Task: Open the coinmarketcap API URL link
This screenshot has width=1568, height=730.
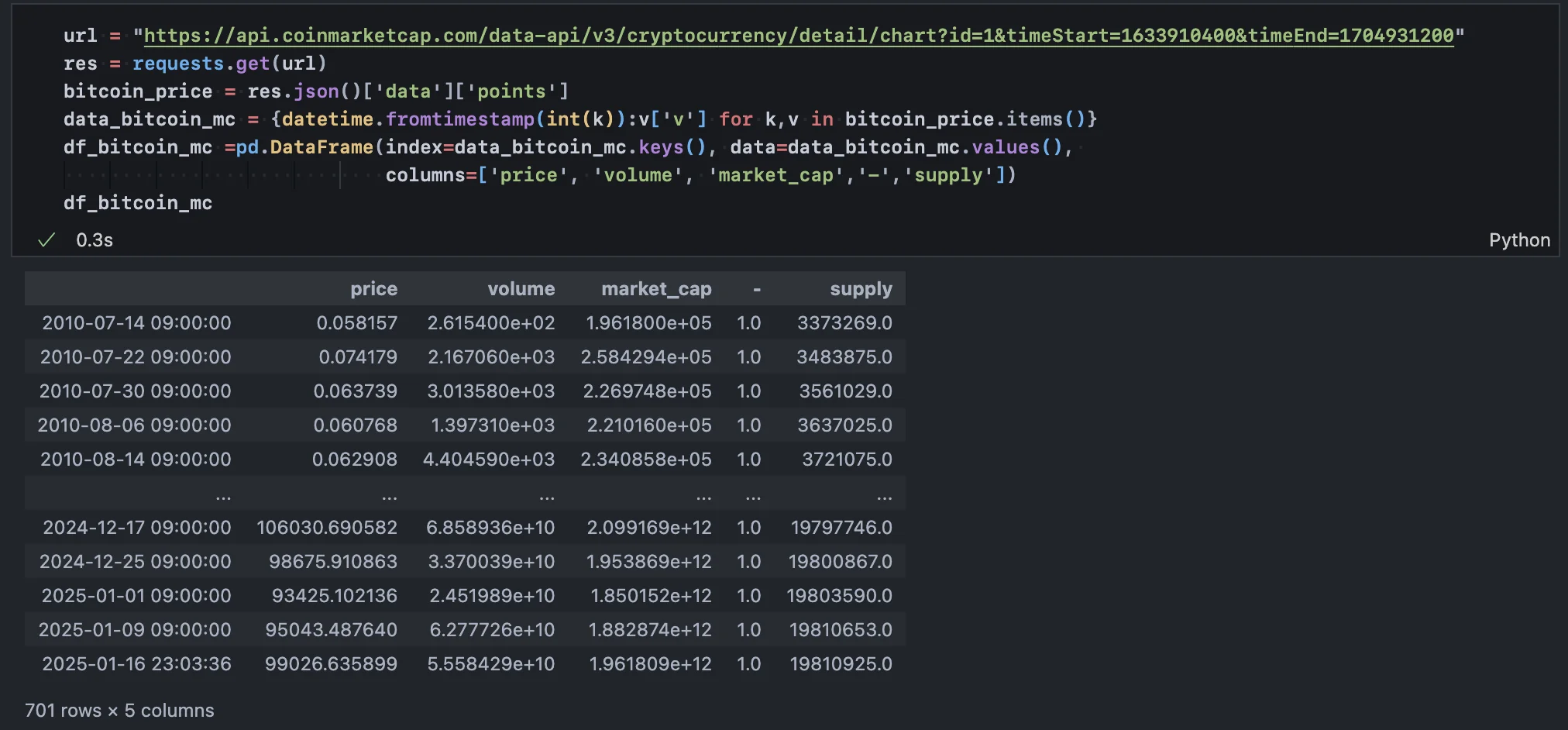Action: (798, 36)
